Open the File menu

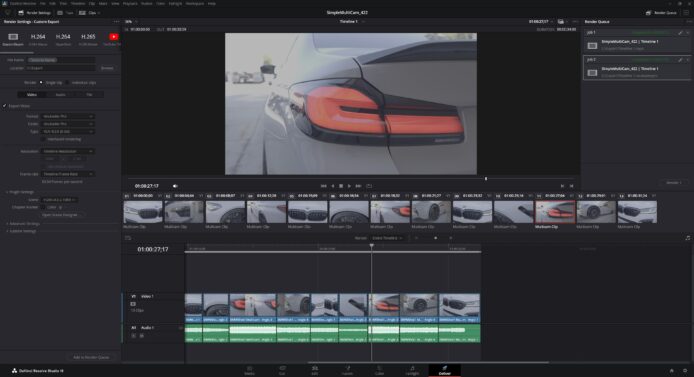[x=43, y=4]
